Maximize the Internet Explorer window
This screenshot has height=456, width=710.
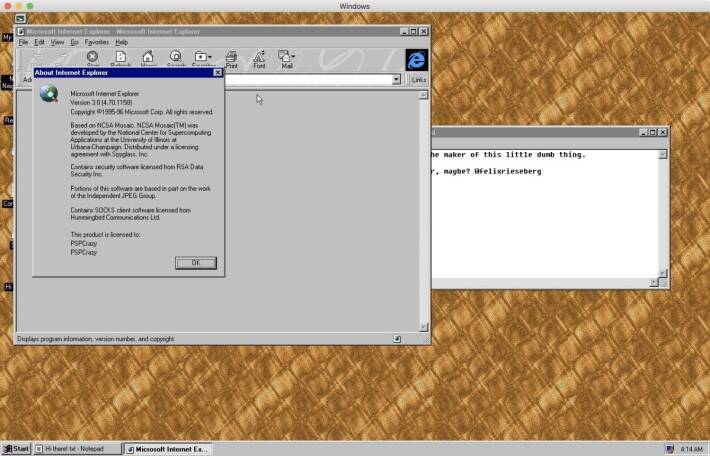coord(413,31)
